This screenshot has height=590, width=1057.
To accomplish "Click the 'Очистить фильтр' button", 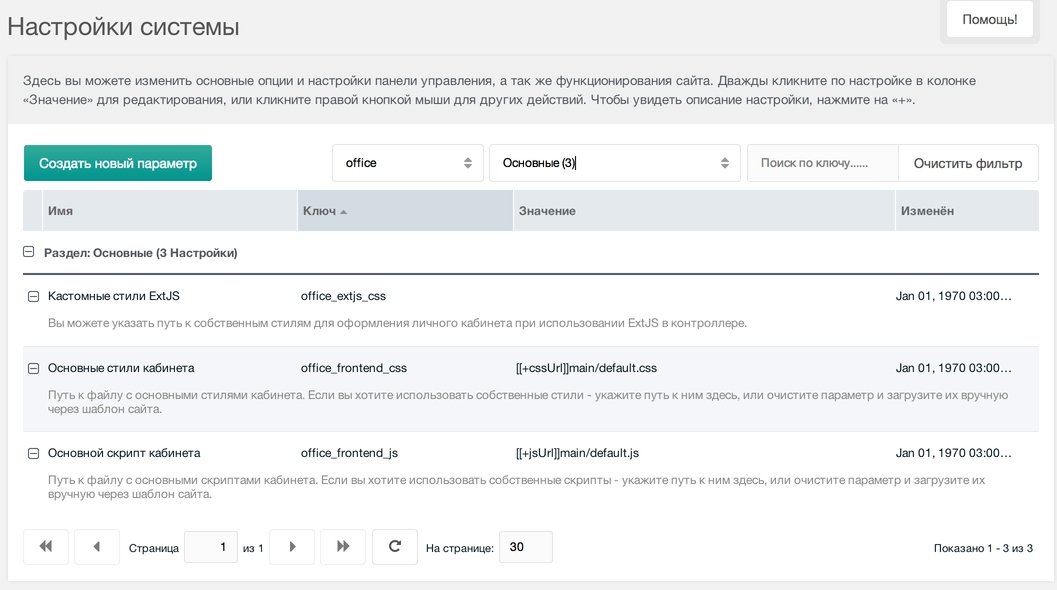I will [968, 163].
